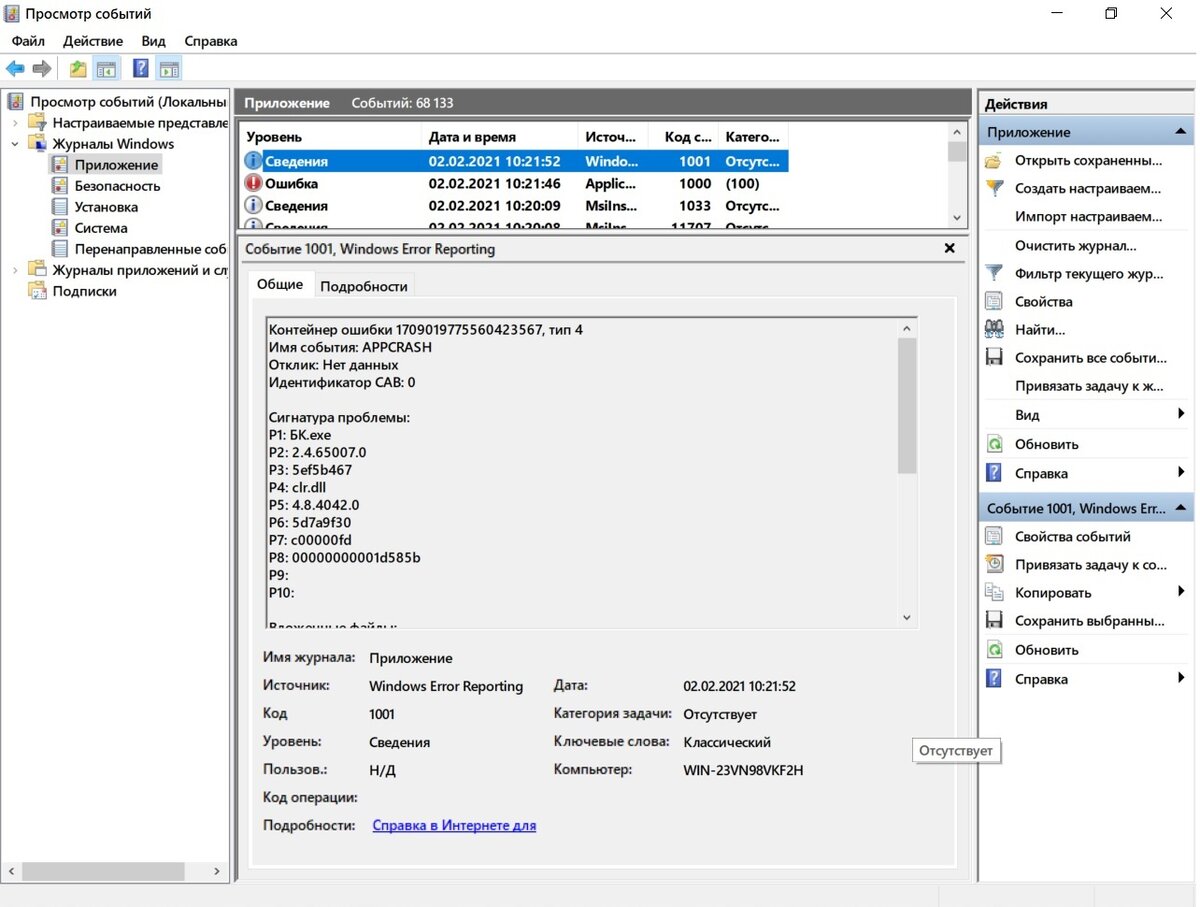1200x907 pixels.
Task: Open the Действие menu
Action: 93,41
